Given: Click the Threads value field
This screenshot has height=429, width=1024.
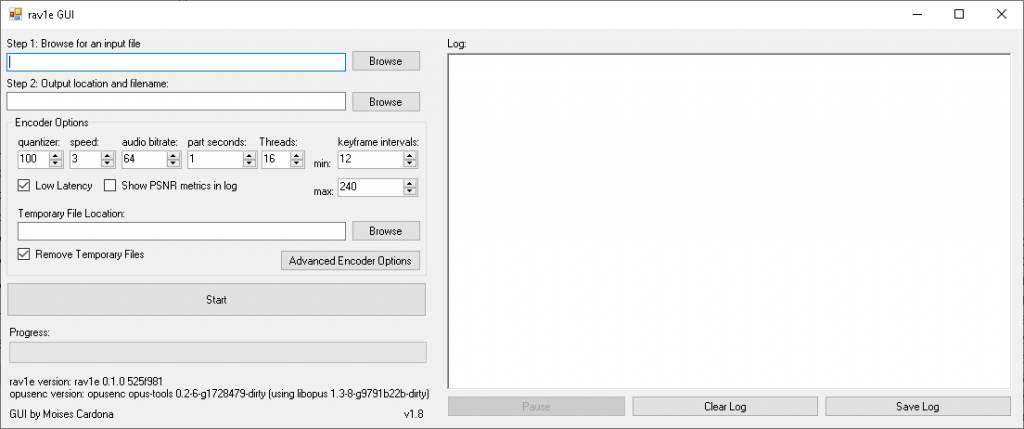Looking at the screenshot, I should tap(276, 159).
